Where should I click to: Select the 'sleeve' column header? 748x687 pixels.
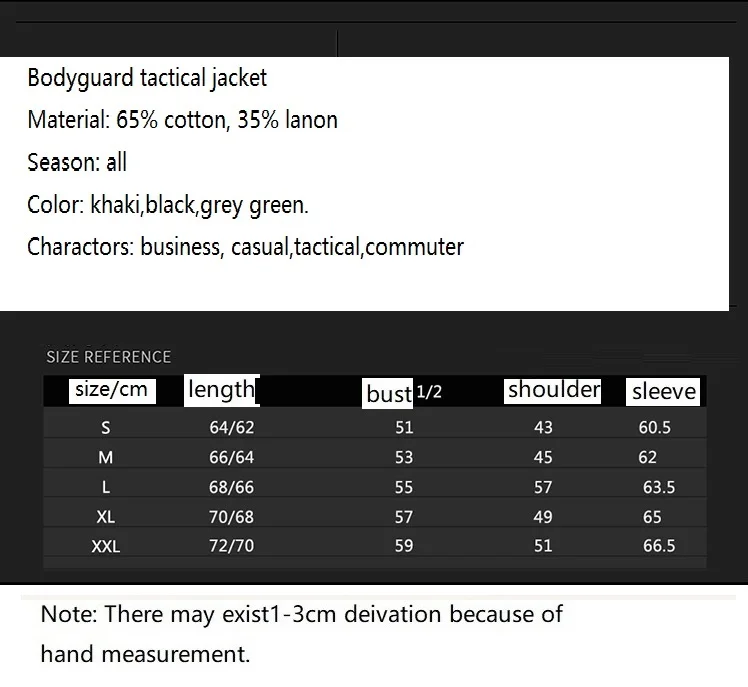[x=663, y=392]
